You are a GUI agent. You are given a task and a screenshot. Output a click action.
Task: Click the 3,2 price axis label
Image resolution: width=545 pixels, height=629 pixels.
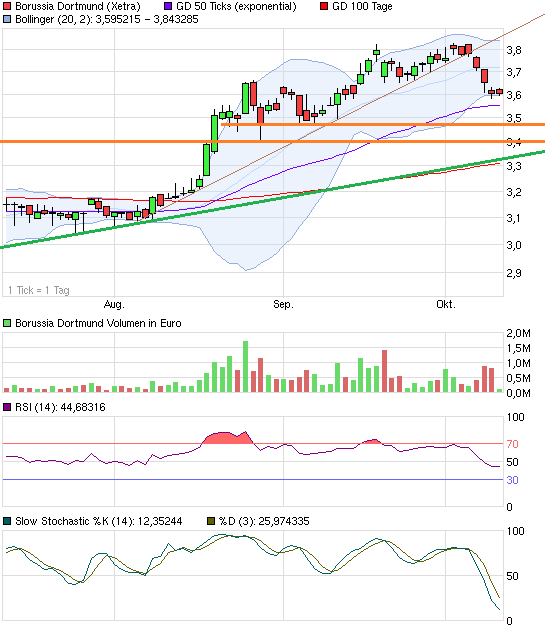(x=514, y=192)
